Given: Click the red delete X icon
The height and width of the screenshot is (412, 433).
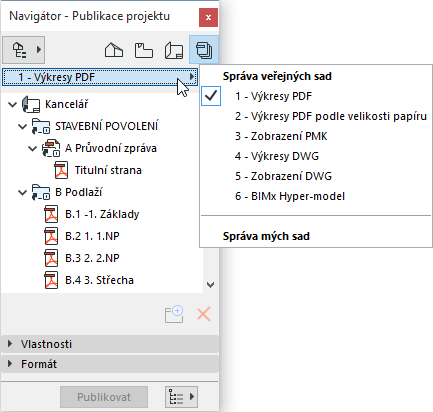Looking at the screenshot, I should pos(204,314).
